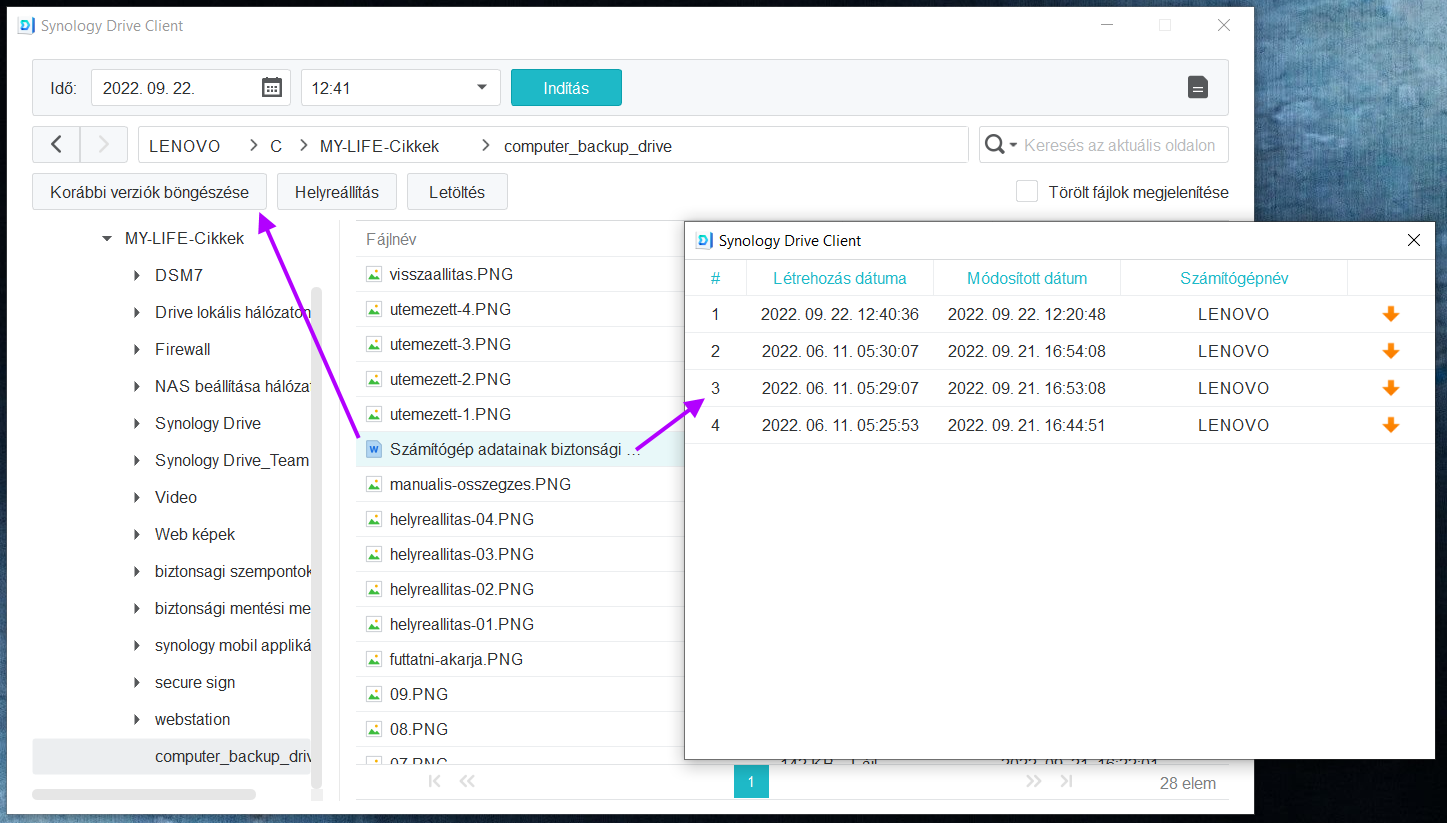The height and width of the screenshot is (823, 1447).
Task: Expand the secure sign folder
Action: 137,683
